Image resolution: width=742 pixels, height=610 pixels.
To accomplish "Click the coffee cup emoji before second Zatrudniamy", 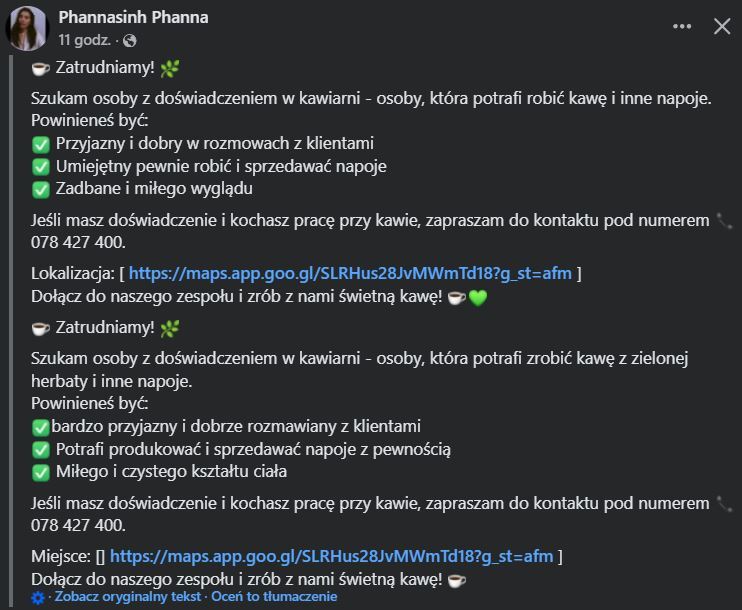I will 41,328.
